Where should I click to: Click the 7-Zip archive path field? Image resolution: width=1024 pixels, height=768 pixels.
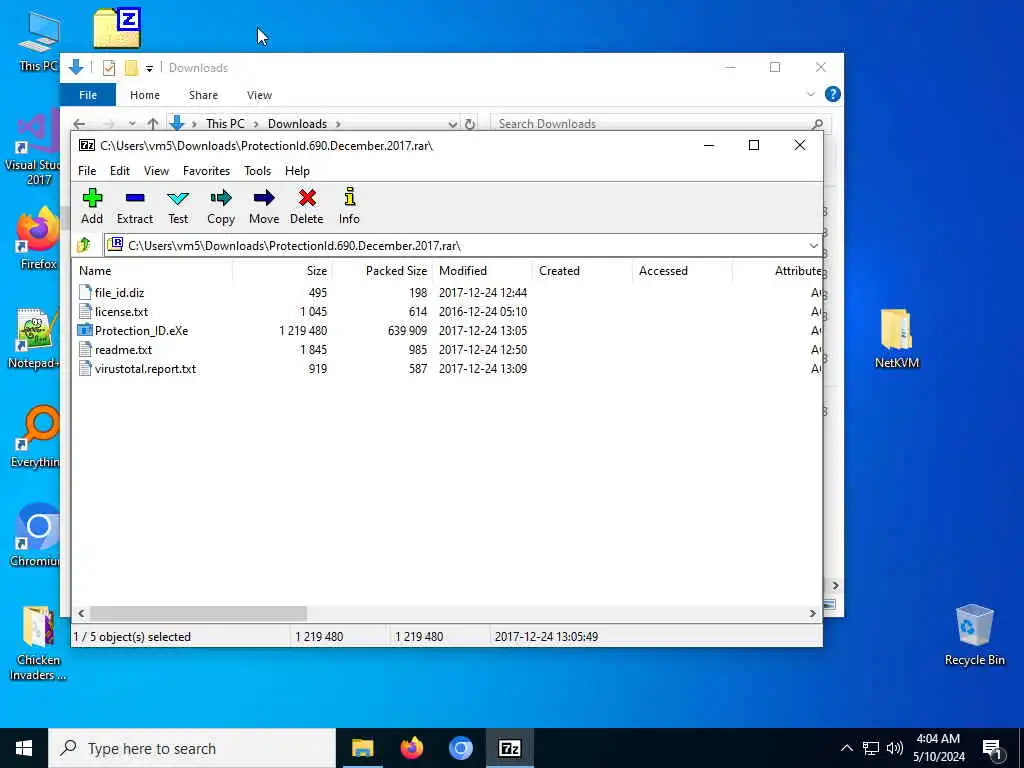point(456,246)
